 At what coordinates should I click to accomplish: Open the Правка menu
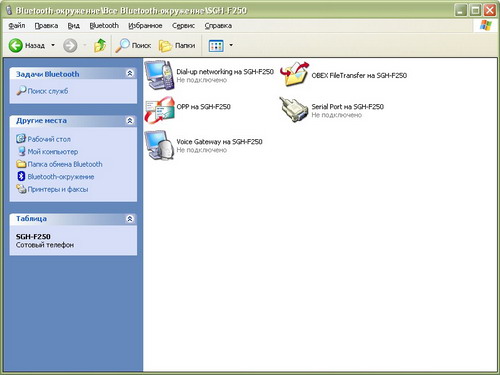click(46, 26)
